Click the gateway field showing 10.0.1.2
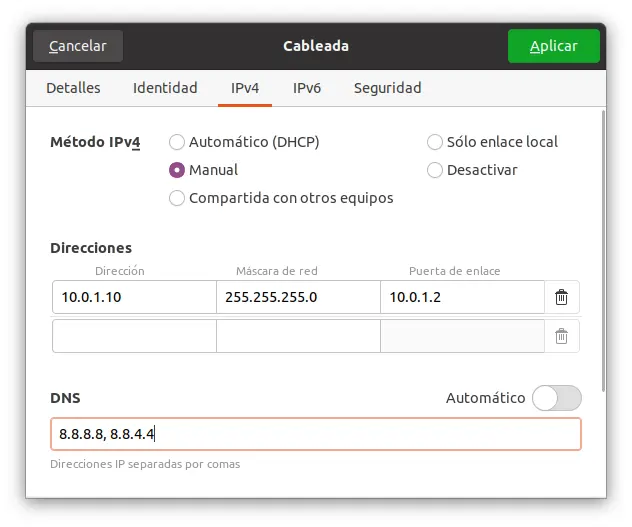632x527 pixels. [x=461, y=297]
